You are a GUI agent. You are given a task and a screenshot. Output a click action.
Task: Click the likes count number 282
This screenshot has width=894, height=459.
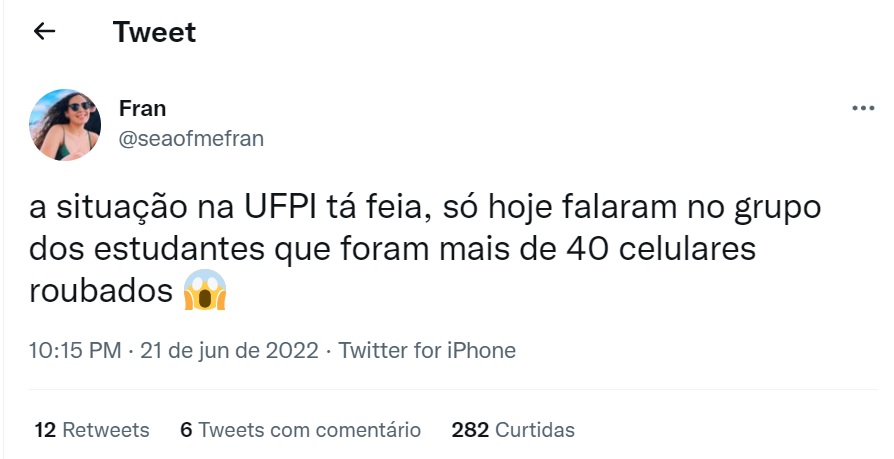[x=470, y=430]
